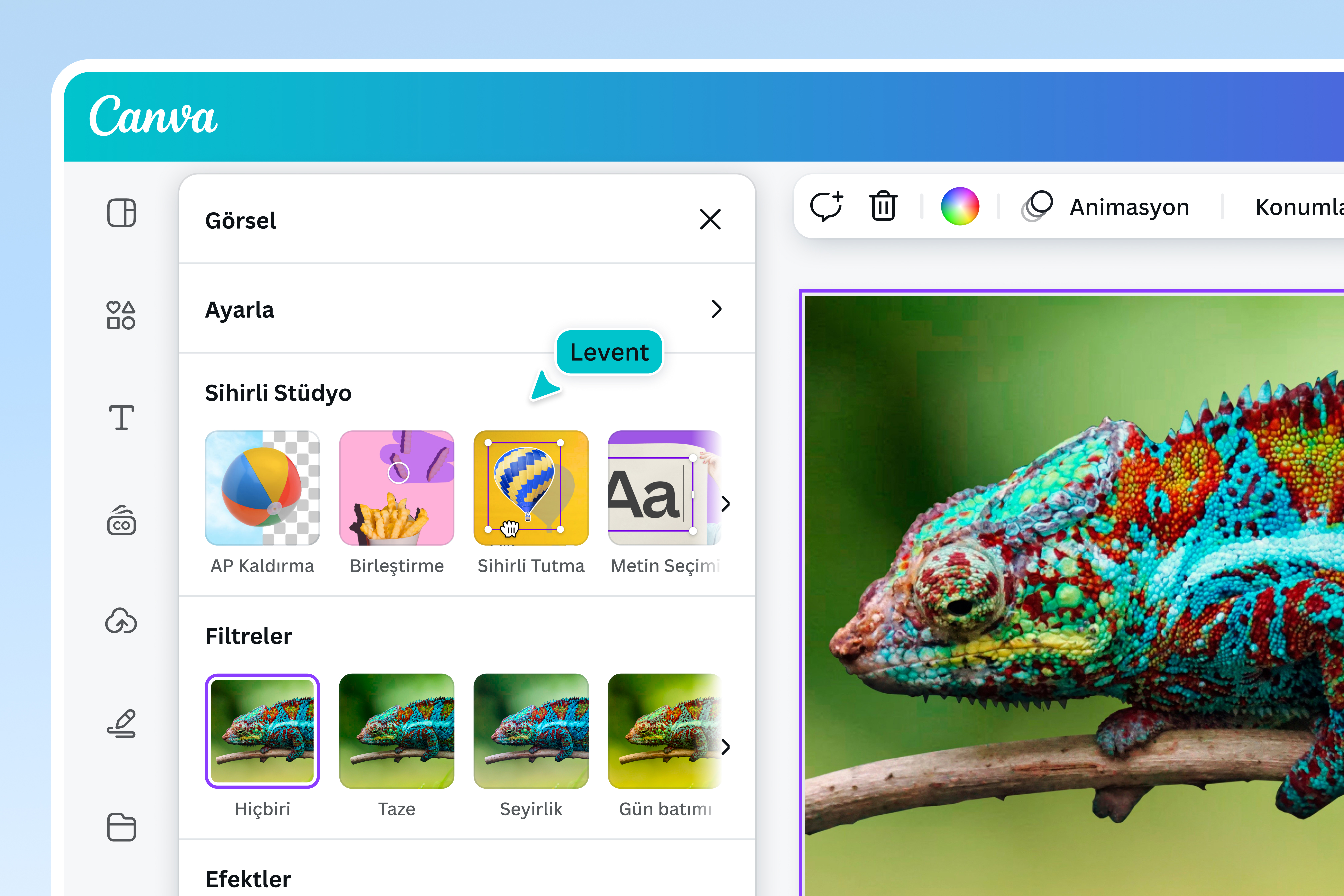Click the Animasyon button label
1344x896 pixels.
point(1129,207)
